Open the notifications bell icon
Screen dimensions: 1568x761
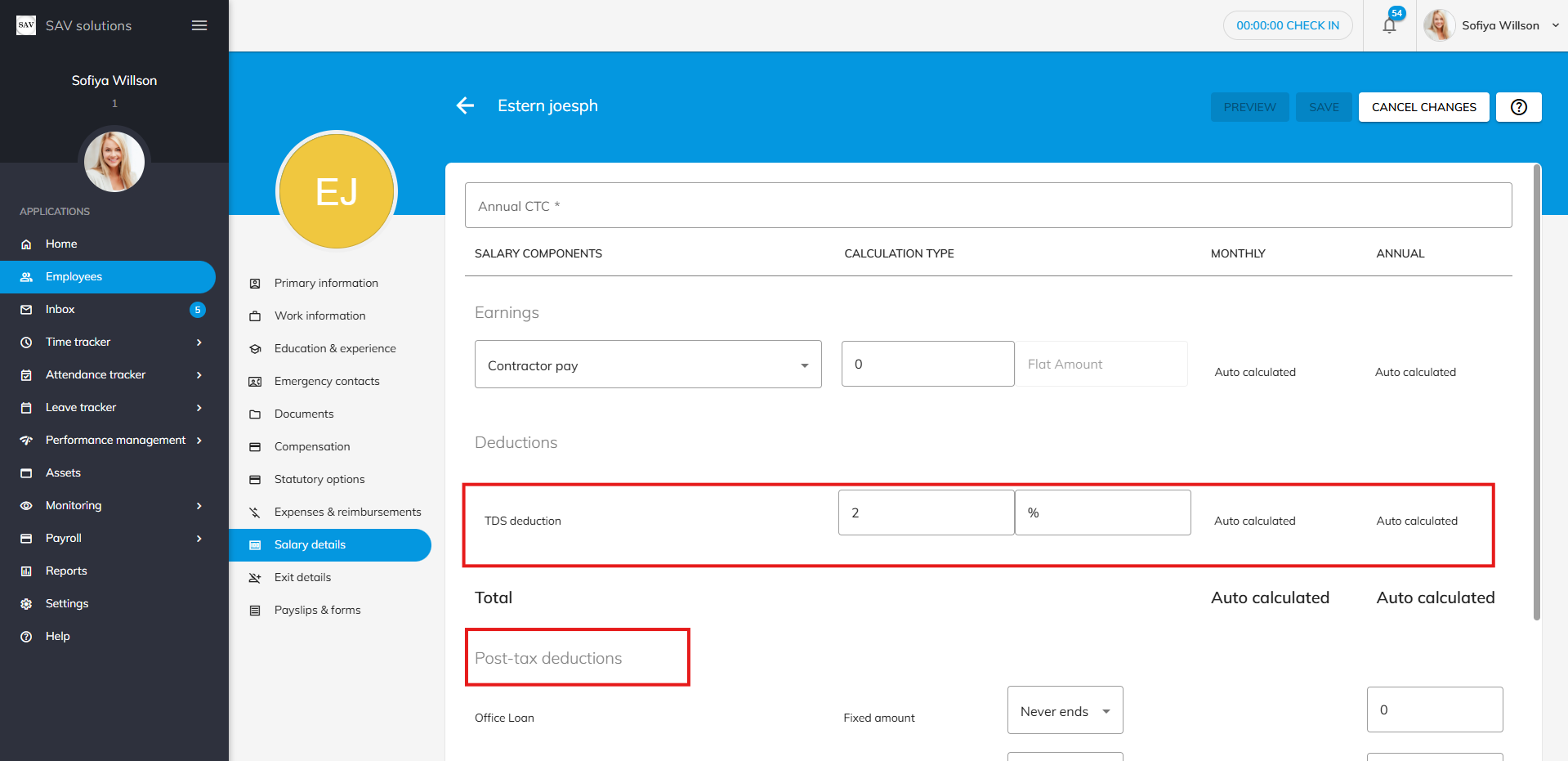click(1389, 25)
